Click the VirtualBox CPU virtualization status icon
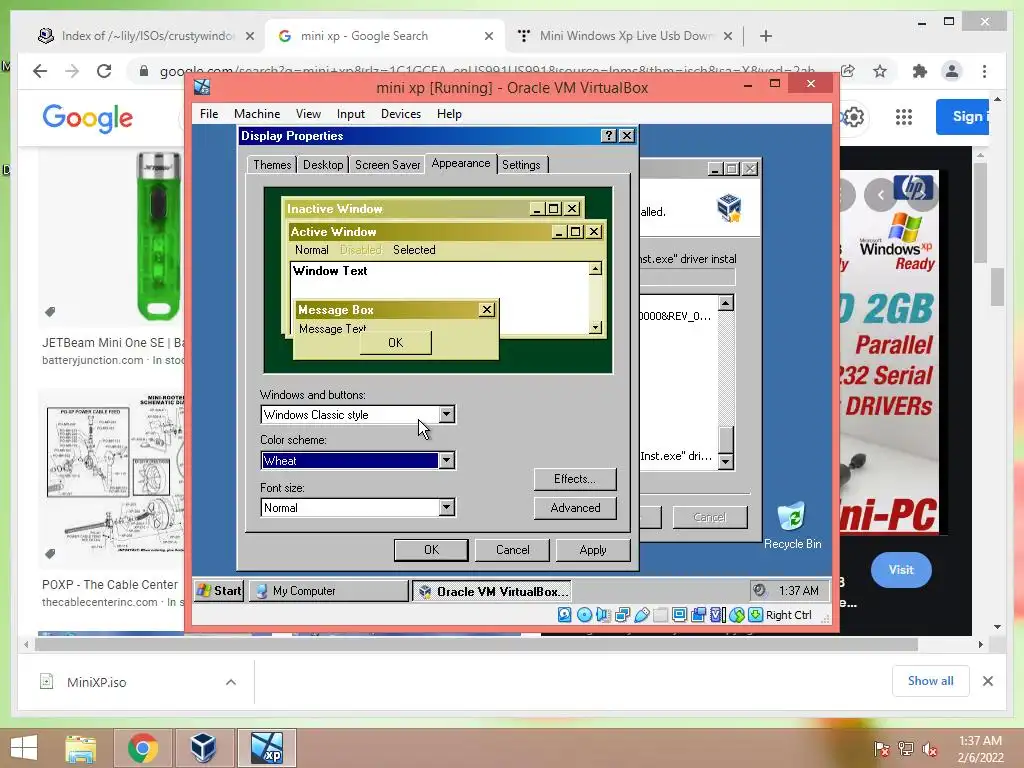Image resolution: width=1024 pixels, height=768 pixels. pyautogui.click(x=717, y=615)
